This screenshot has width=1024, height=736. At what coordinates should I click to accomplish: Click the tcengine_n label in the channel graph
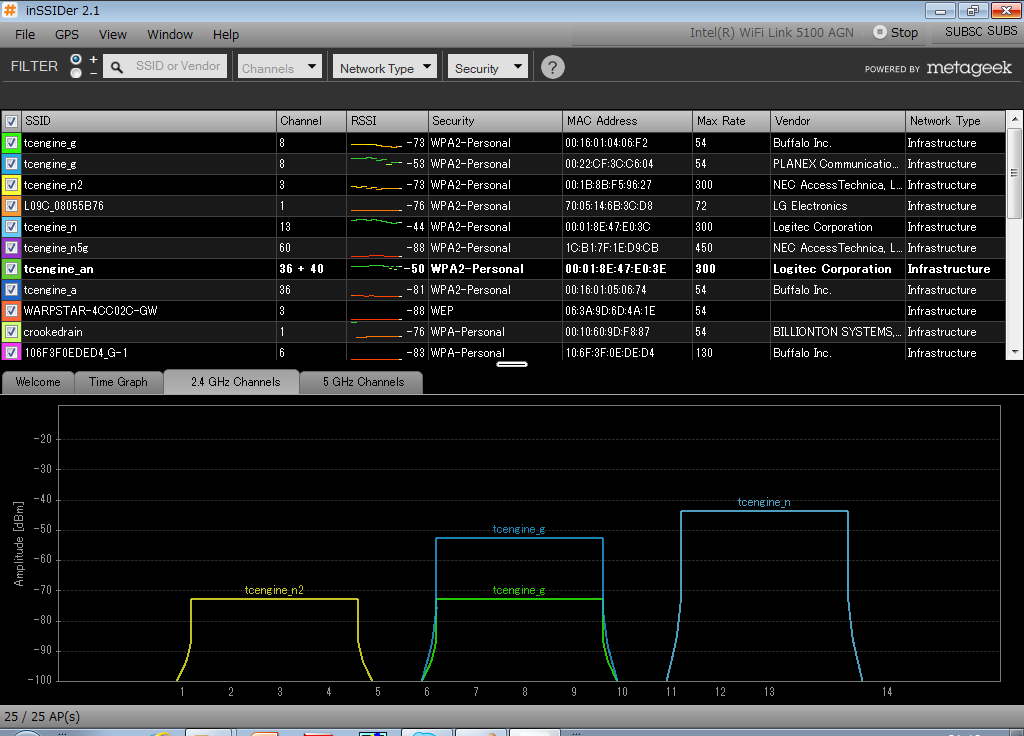[764, 502]
